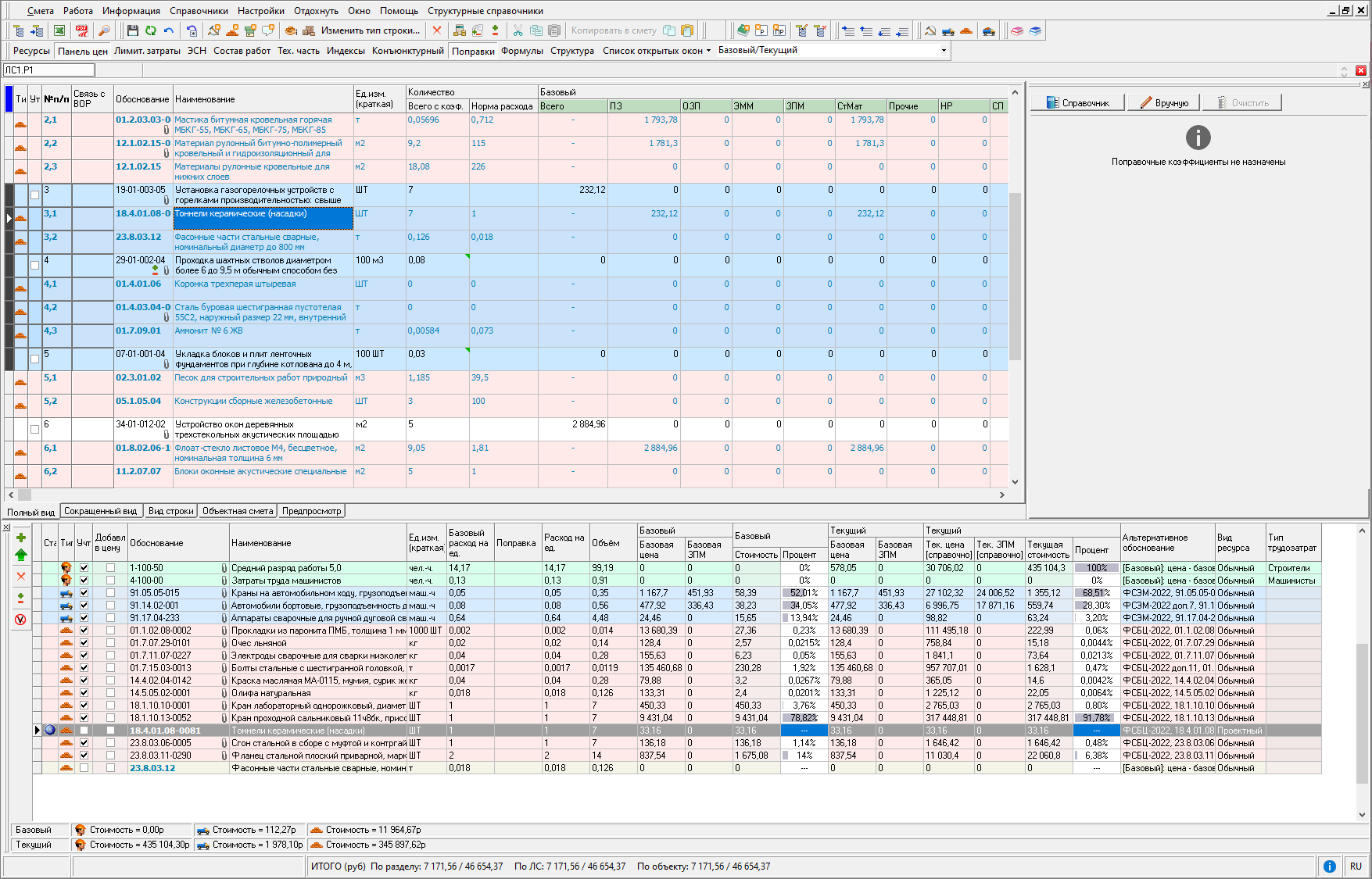Toggle the checkbox on row 3 Установка газогорелочных
1372x879 pixels.
pyautogui.click(x=34, y=195)
